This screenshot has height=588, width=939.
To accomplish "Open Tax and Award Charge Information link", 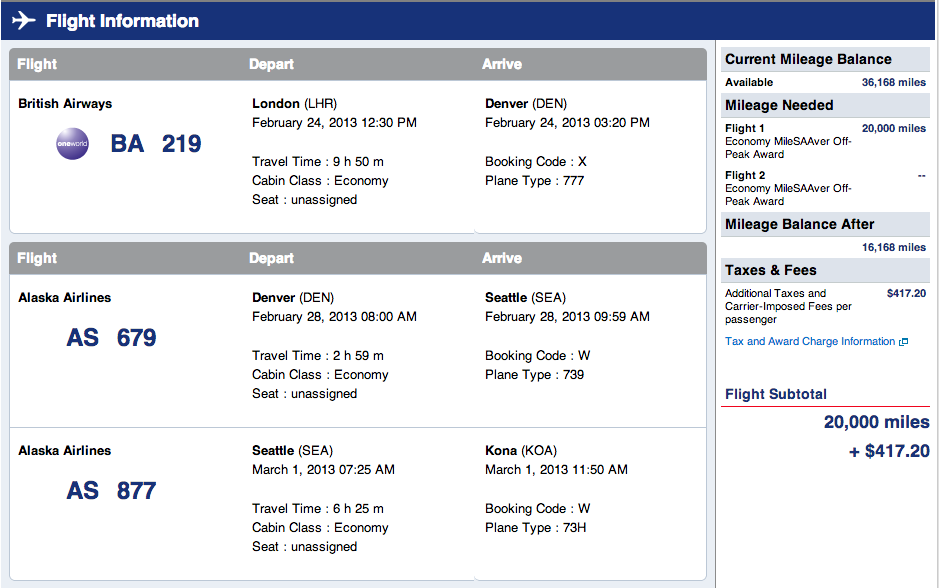I will (810, 341).
